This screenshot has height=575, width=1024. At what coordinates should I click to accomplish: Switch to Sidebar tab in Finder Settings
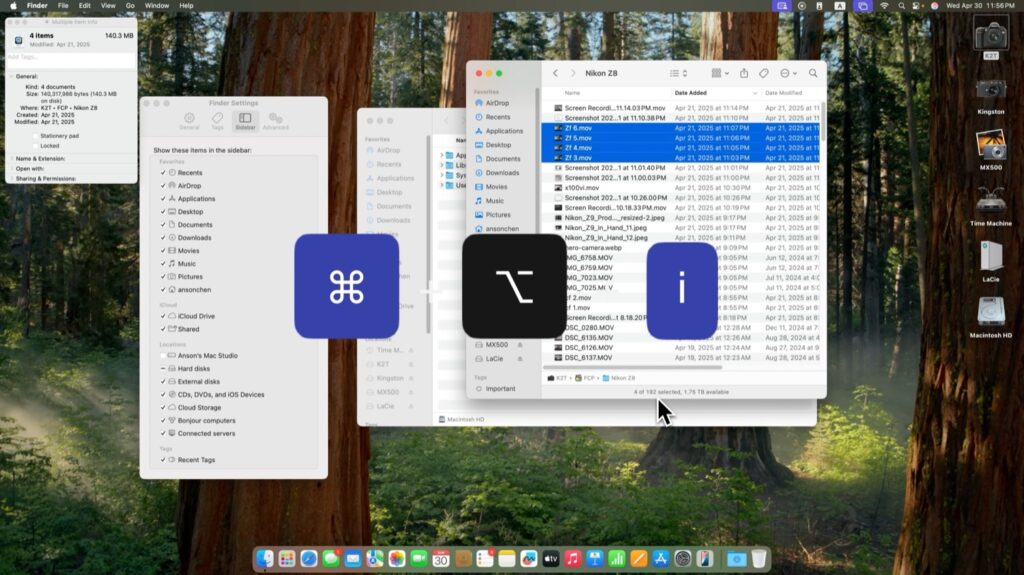pyautogui.click(x=245, y=121)
